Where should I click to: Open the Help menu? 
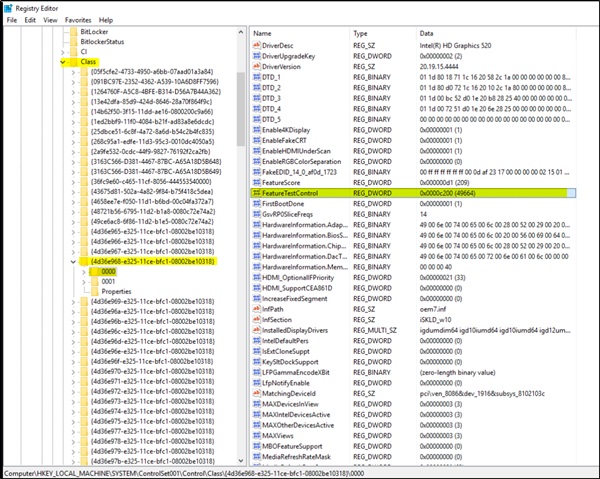coord(106,20)
